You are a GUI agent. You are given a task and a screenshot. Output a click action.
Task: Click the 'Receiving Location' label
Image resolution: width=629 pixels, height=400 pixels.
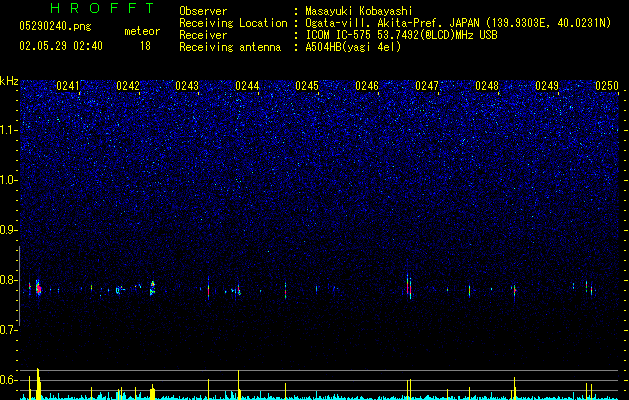coord(233,23)
